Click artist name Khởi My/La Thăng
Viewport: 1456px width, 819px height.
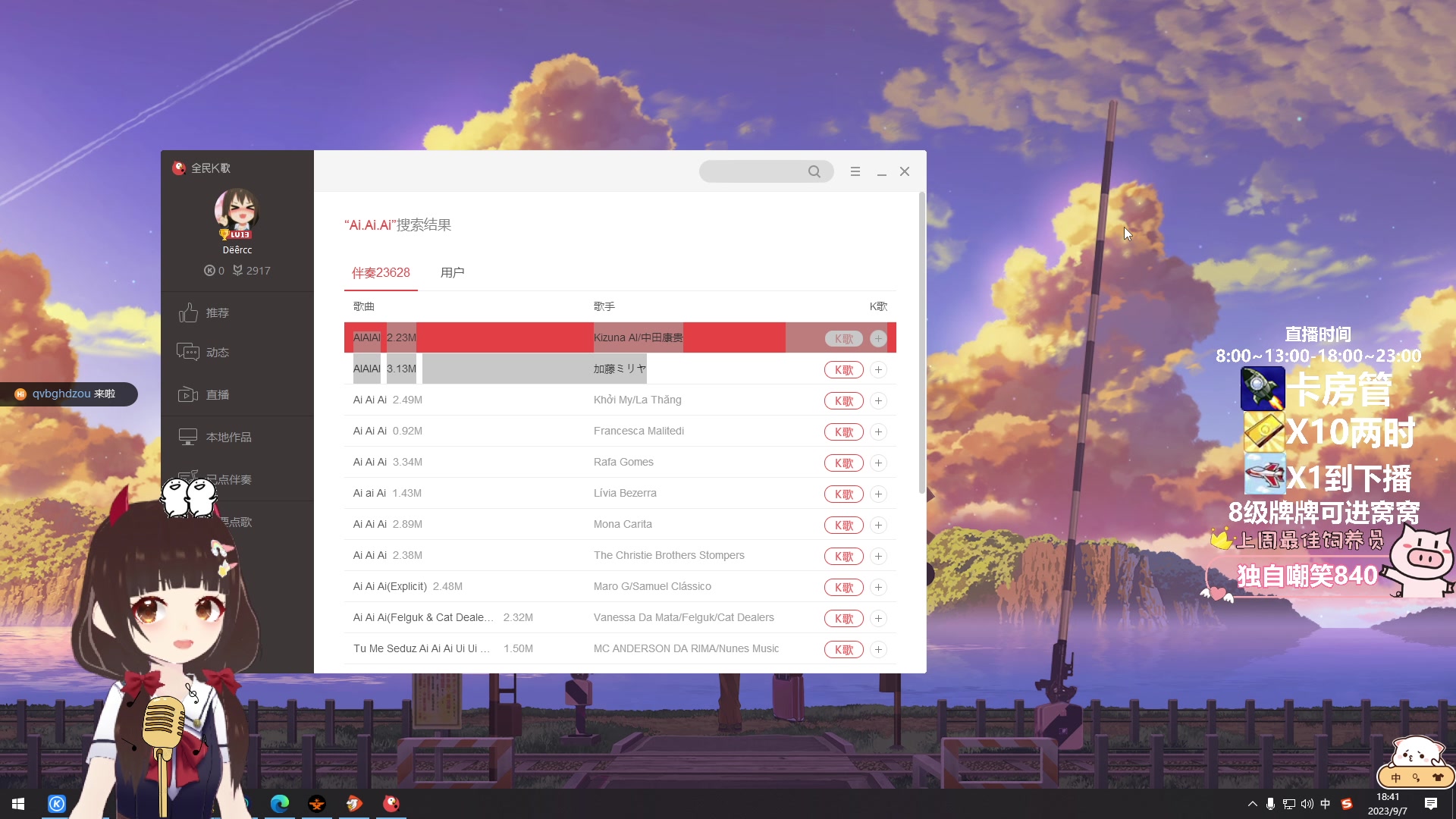point(637,400)
